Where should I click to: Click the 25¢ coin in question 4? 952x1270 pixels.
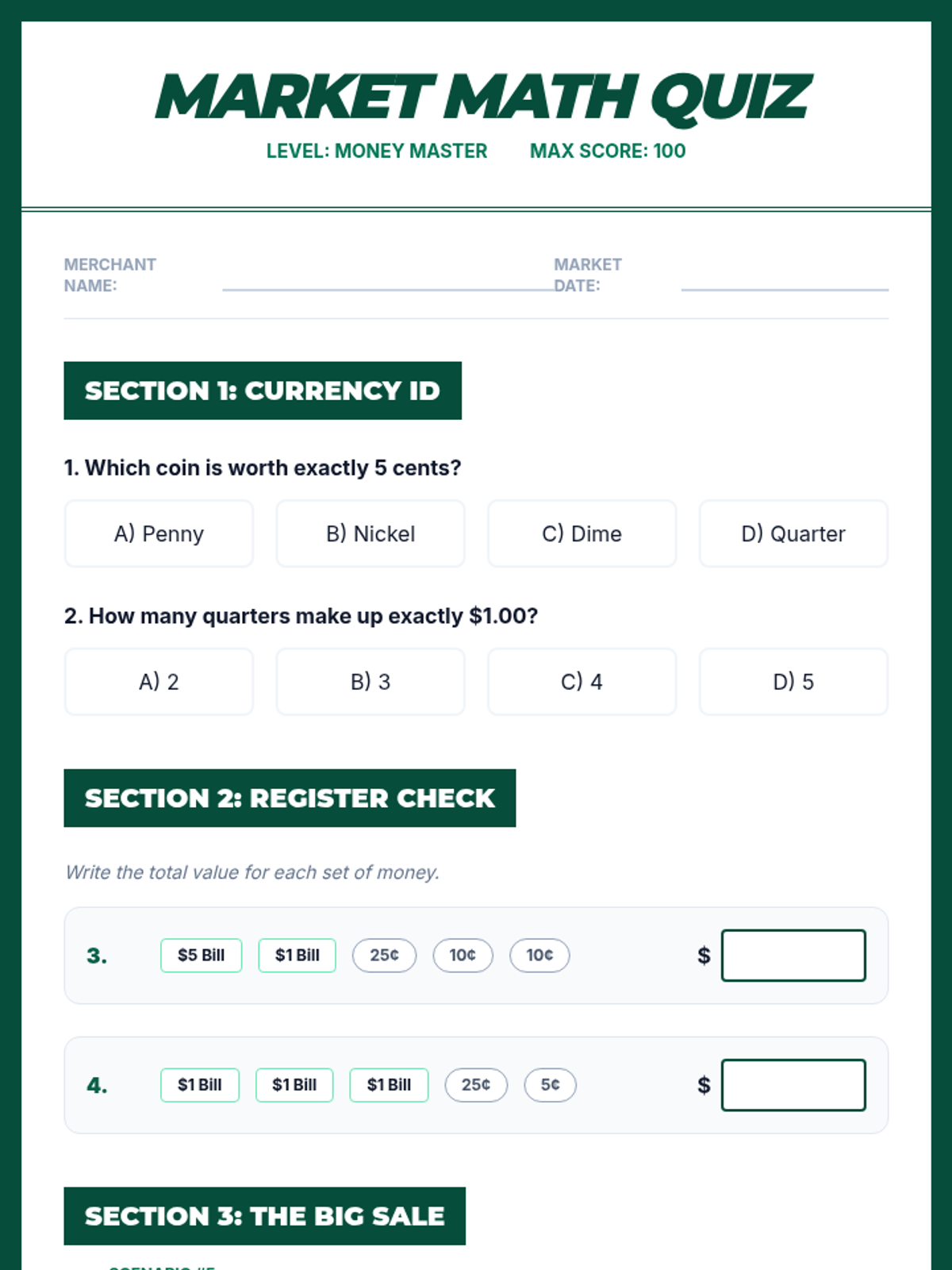[476, 1085]
